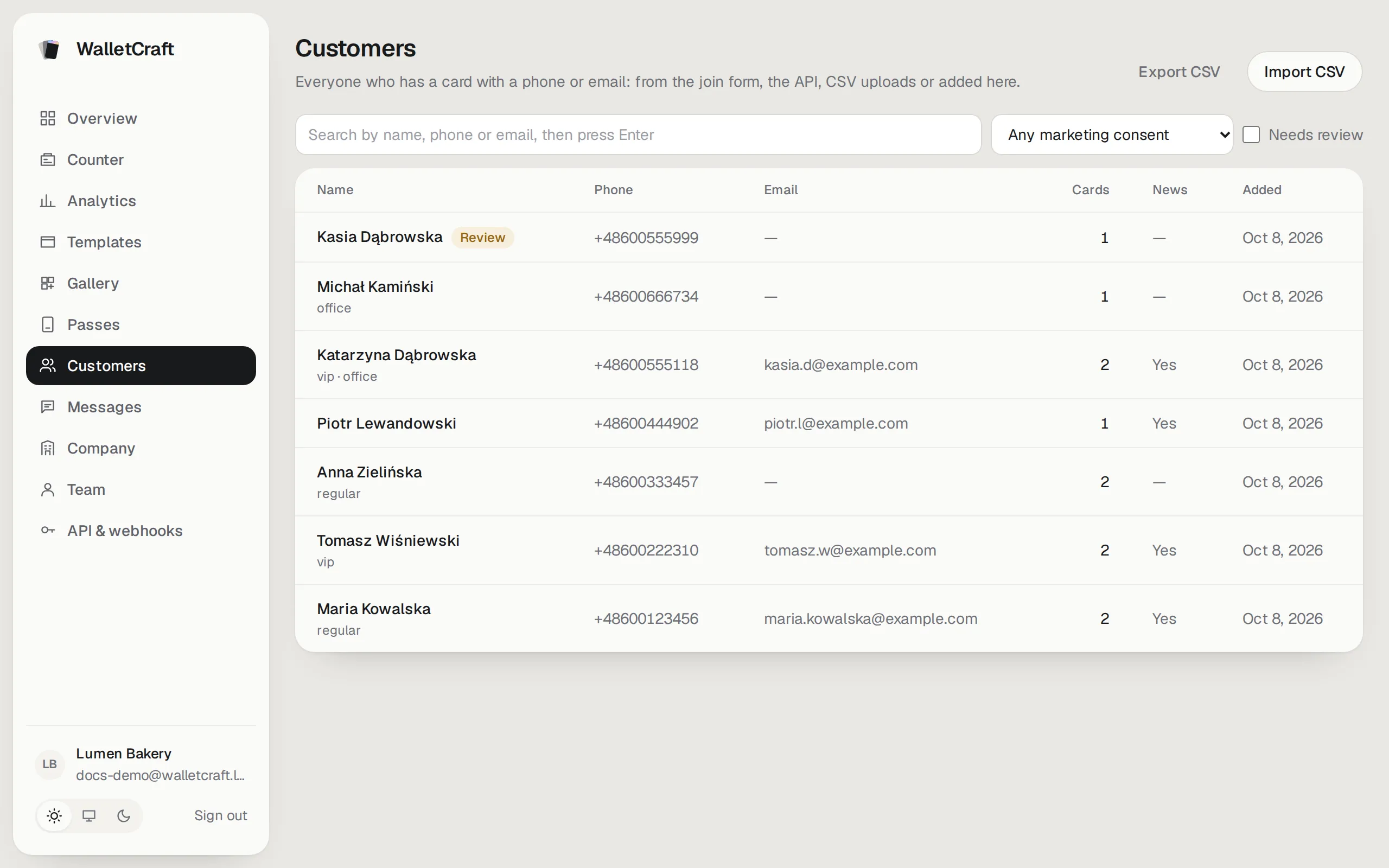Viewport: 1389px width, 868px height.
Task: Focus the customer search field
Action: (638, 135)
